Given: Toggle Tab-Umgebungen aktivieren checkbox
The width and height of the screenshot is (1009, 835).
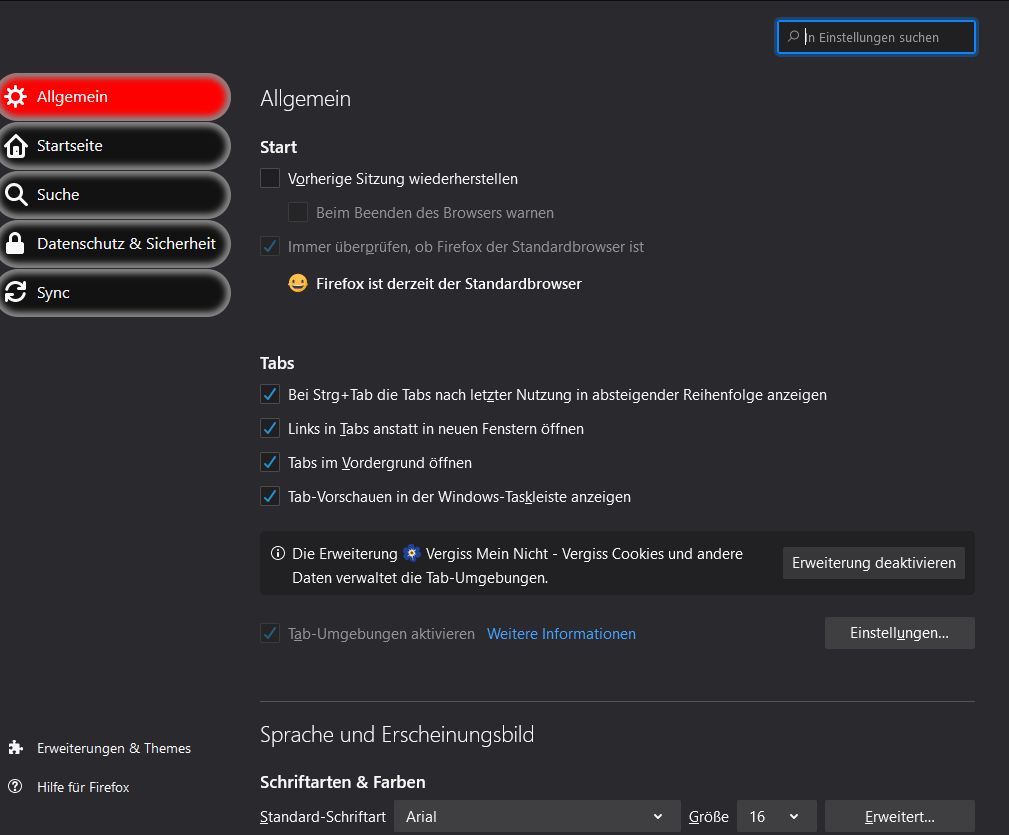Looking at the screenshot, I should pyautogui.click(x=270, y=634).
